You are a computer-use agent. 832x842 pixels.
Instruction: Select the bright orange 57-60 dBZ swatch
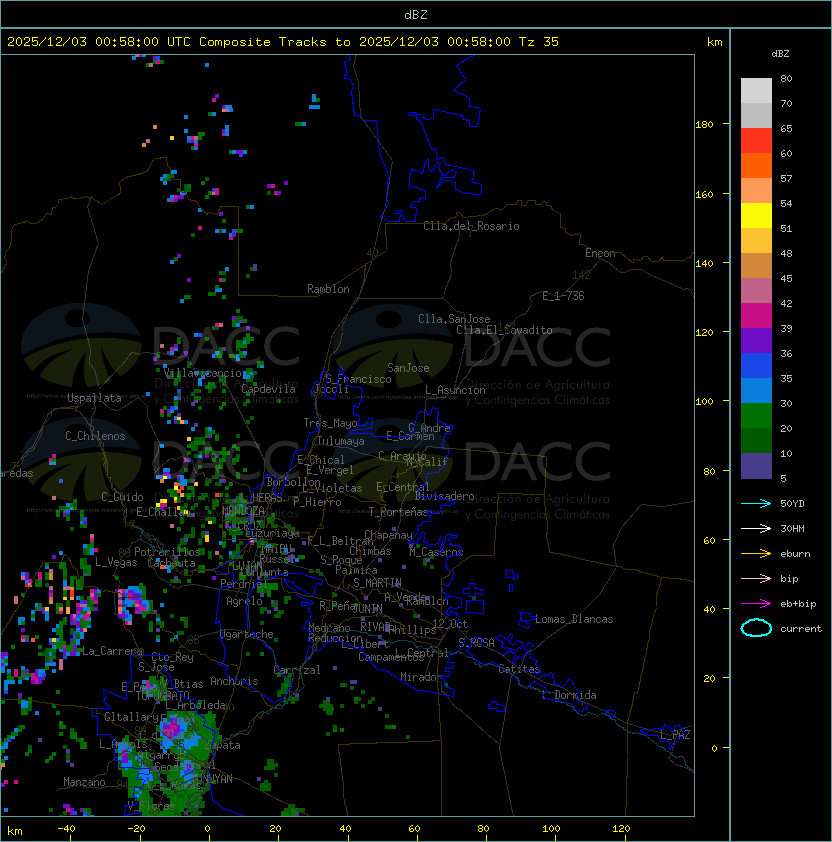click(756, 165)
